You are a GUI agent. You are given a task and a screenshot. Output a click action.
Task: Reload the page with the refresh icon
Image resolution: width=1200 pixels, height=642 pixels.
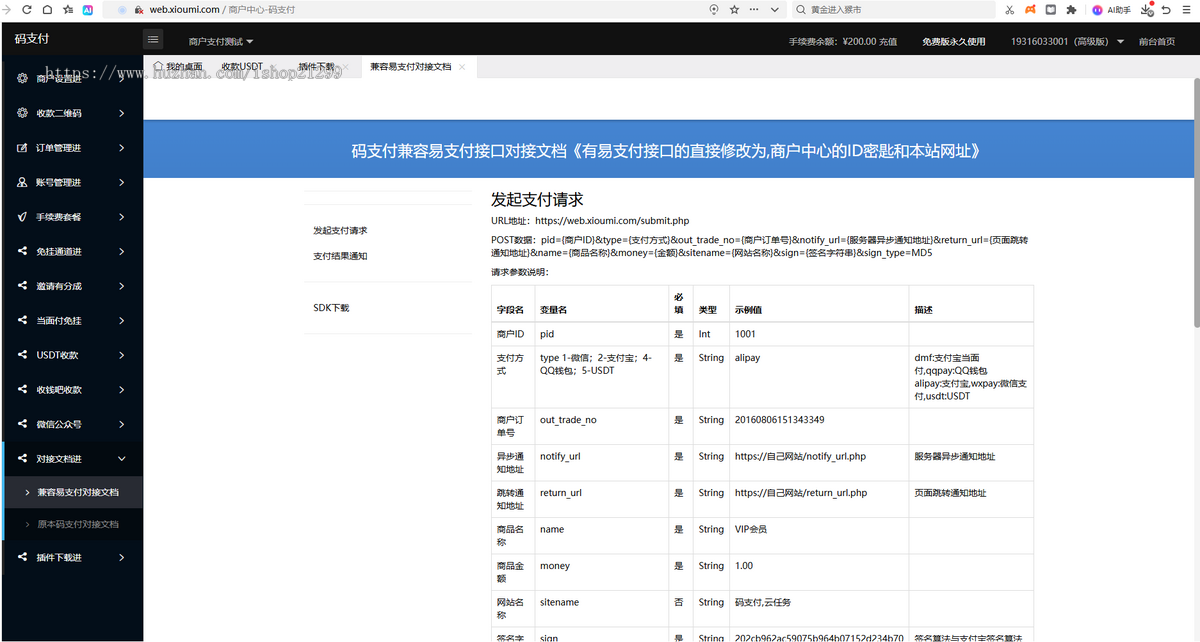point(27,9)
